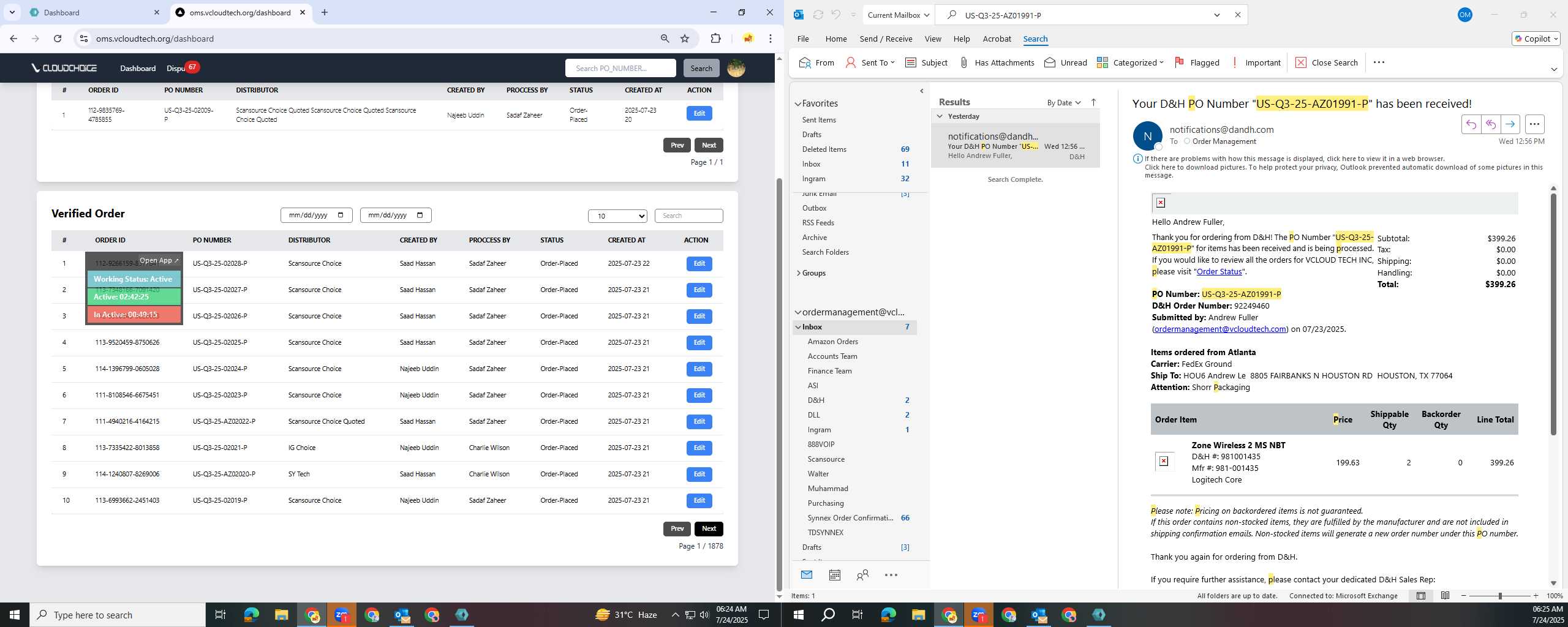The height and width of the screenshot is (627, 1568).
Task: Open Sent To filter dropdown
Action: tap(870, 62)
